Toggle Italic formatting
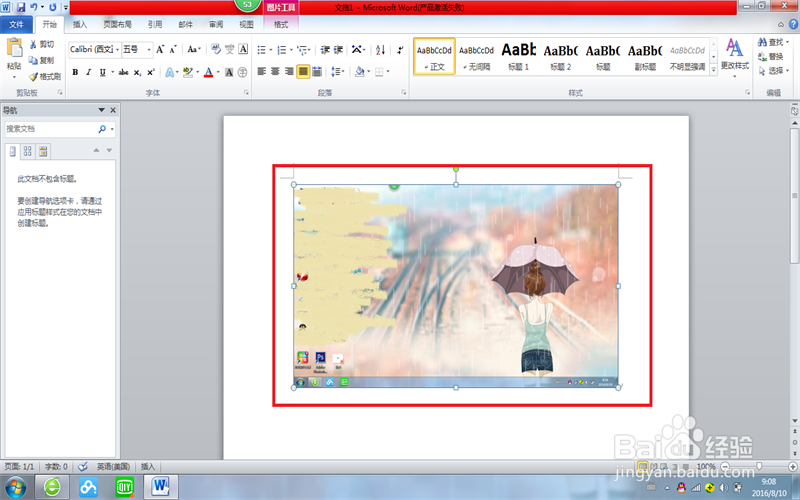 click(88, 72)
